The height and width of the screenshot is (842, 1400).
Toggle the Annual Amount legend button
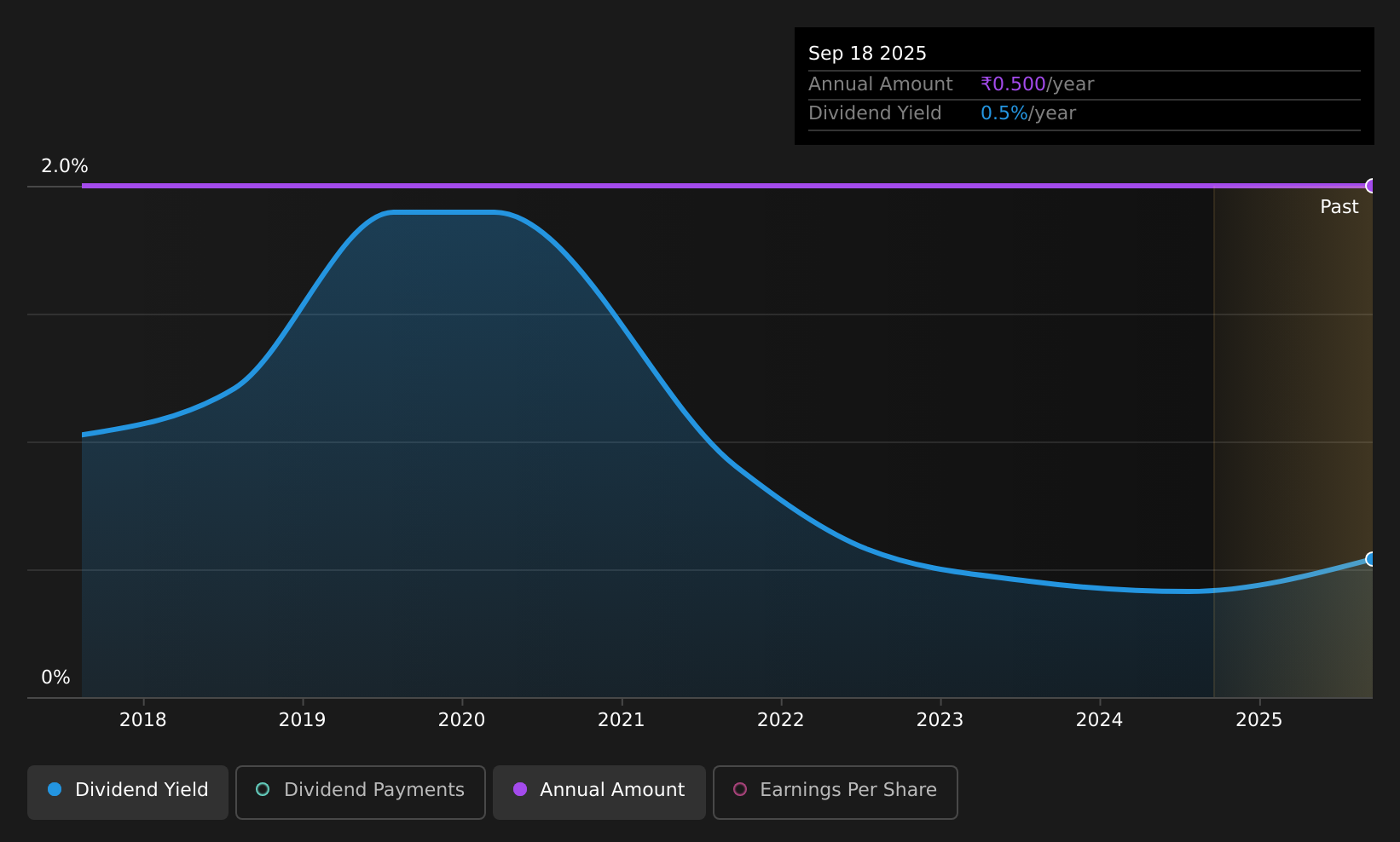click(x=599, y=792)
